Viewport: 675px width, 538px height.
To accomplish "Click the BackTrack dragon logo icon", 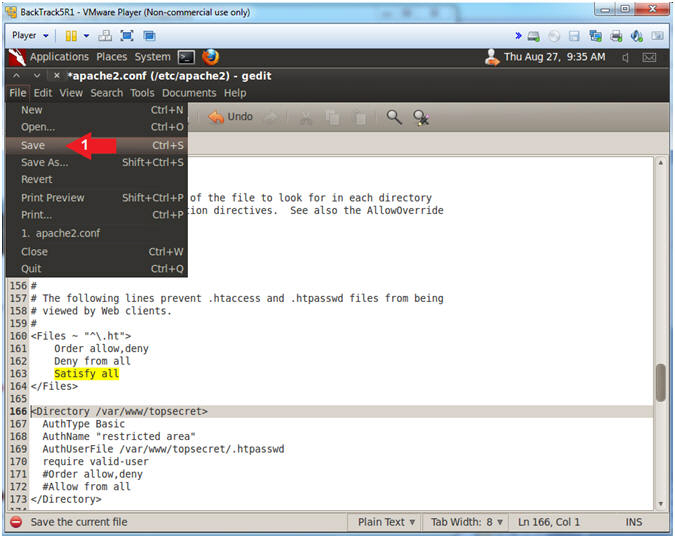I will (16, 57).
